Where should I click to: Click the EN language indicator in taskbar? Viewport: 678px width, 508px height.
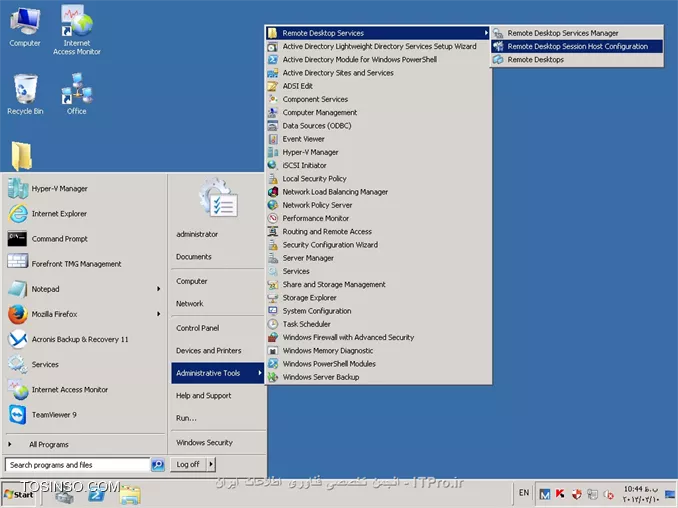[x=524, y=493]
